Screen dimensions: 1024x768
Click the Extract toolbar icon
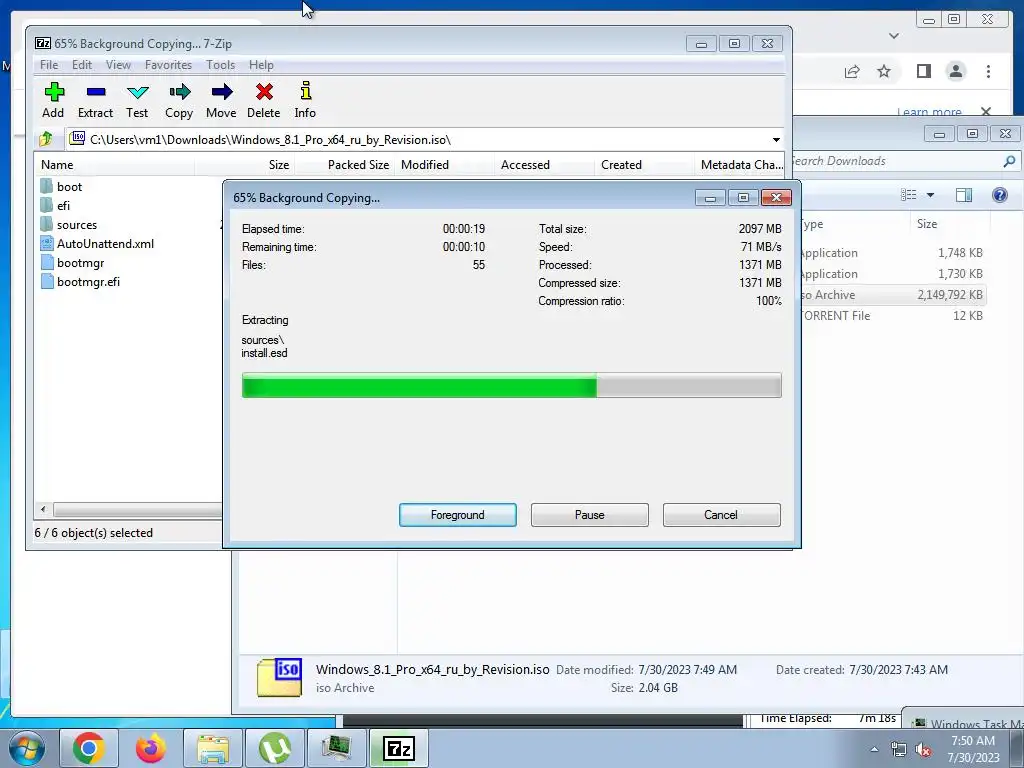[95, 100]
